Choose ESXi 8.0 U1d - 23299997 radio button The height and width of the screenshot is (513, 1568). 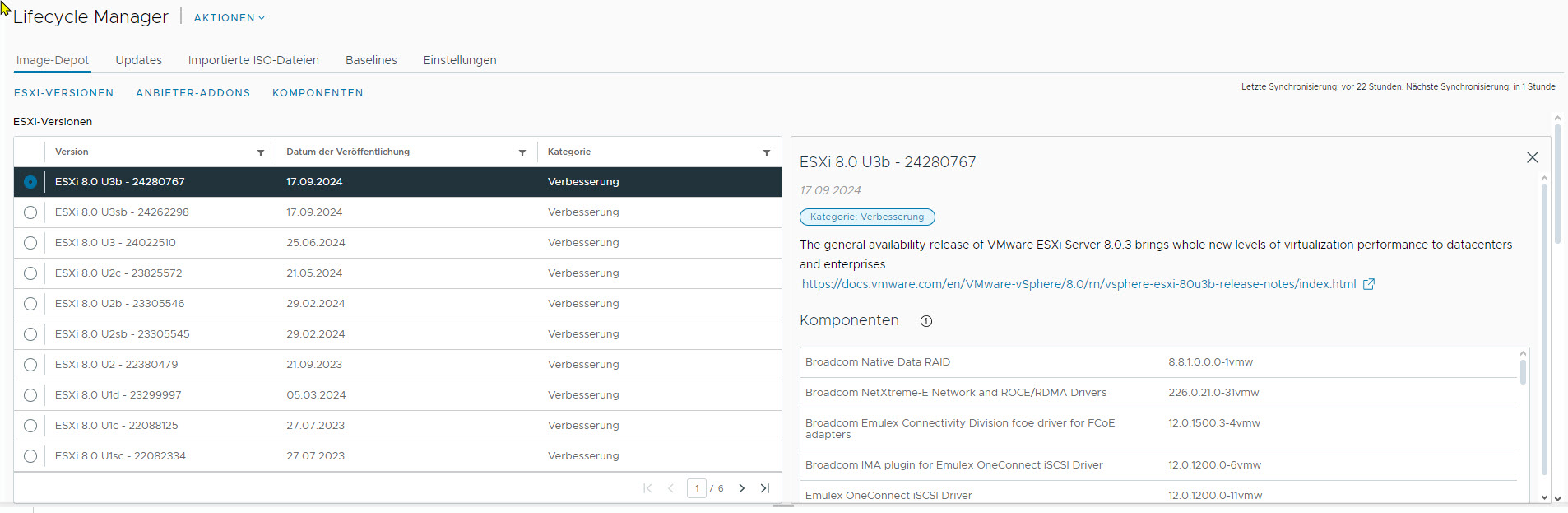click(30, 395)
